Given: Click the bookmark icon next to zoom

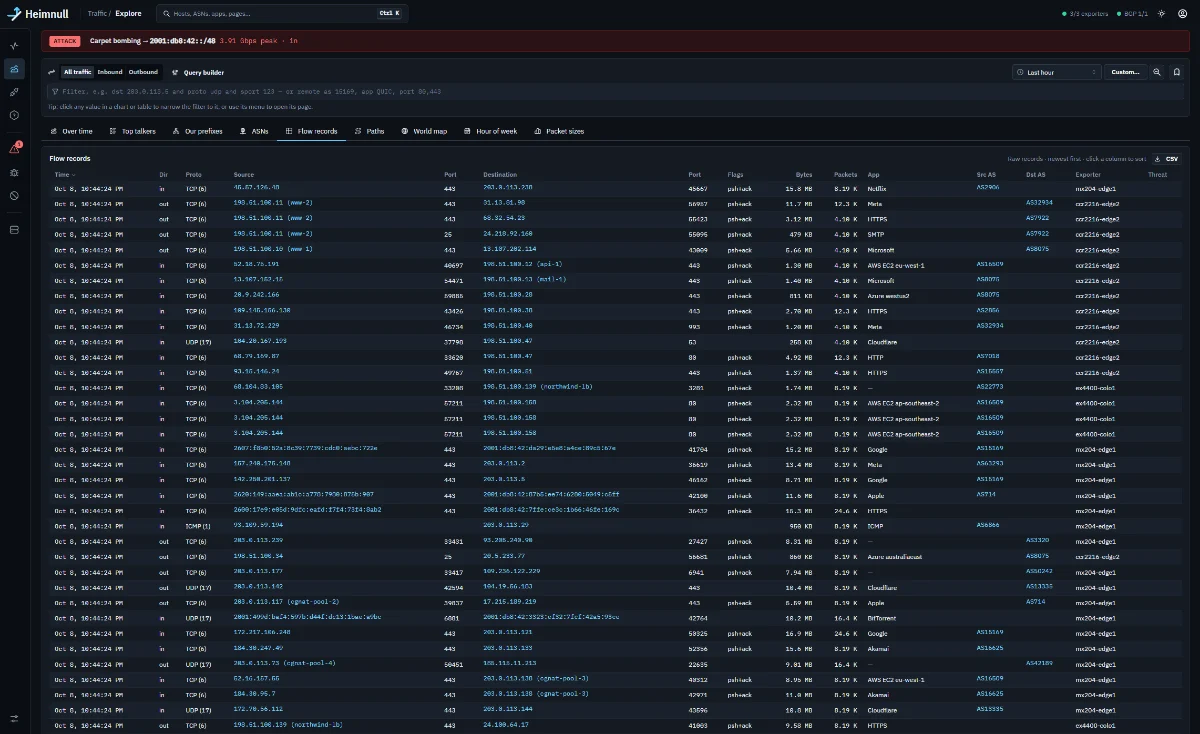Looking at the screenshot, I should point(1176,72).
